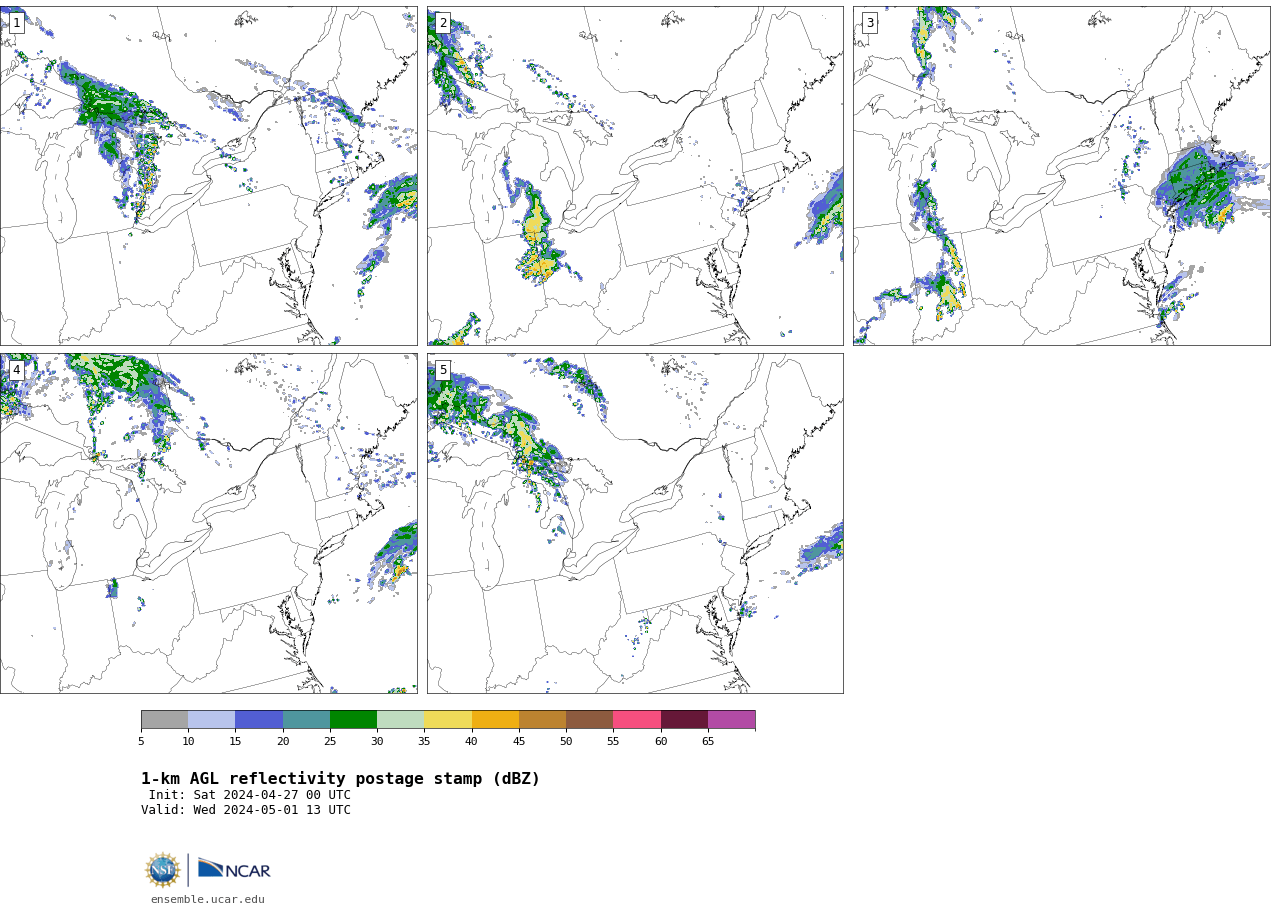Click the panel number 2 label

443,23
